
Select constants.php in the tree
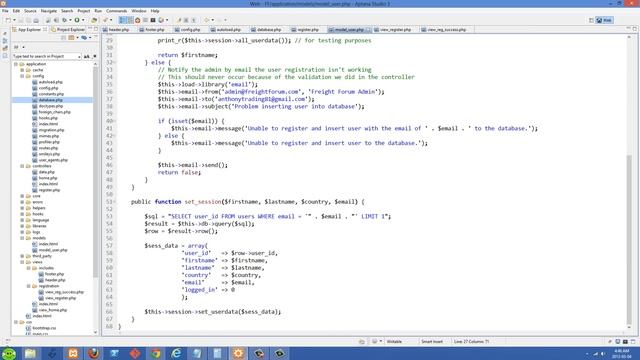coord(51,94)
